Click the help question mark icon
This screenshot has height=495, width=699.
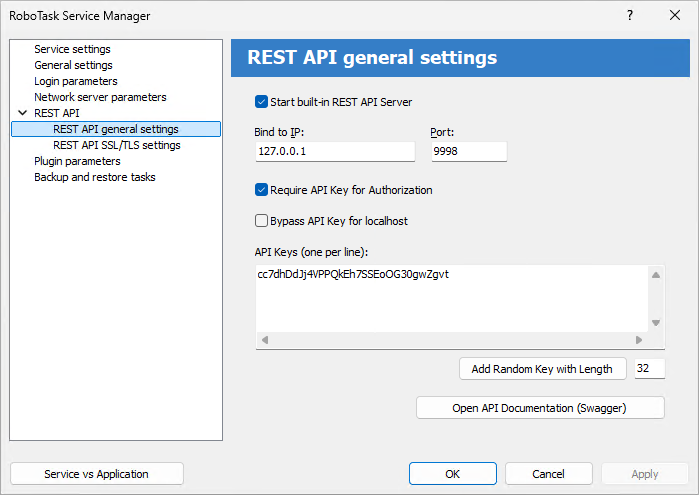(629, 16)
